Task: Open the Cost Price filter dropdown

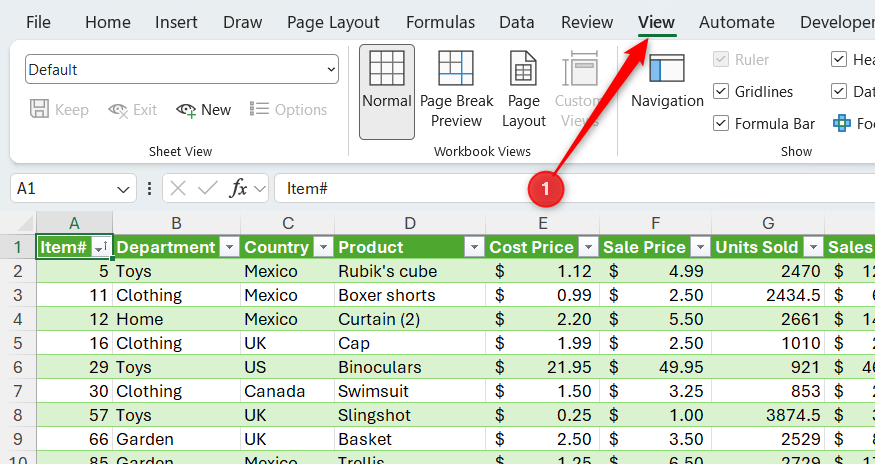Action: tap(588, 247)
